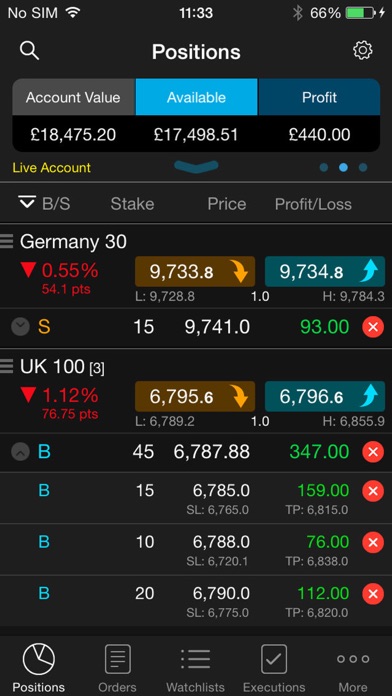Close the 6,785.0 buy position
The width and height of the screenshot is (392, 696).
point(373,490)
